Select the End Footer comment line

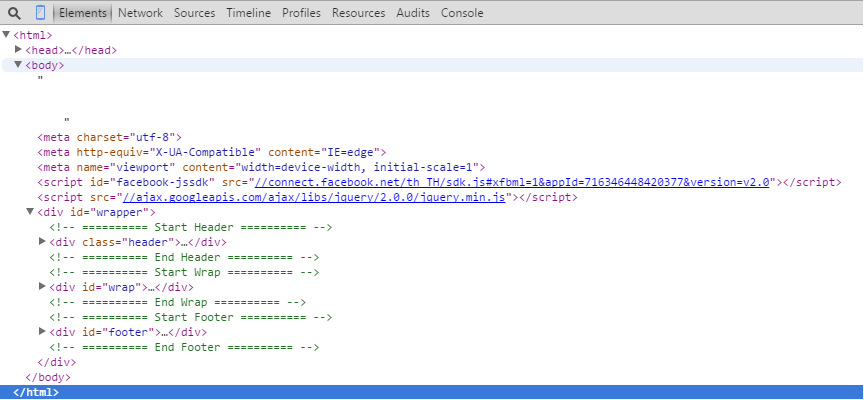click(x=184, y=347)
